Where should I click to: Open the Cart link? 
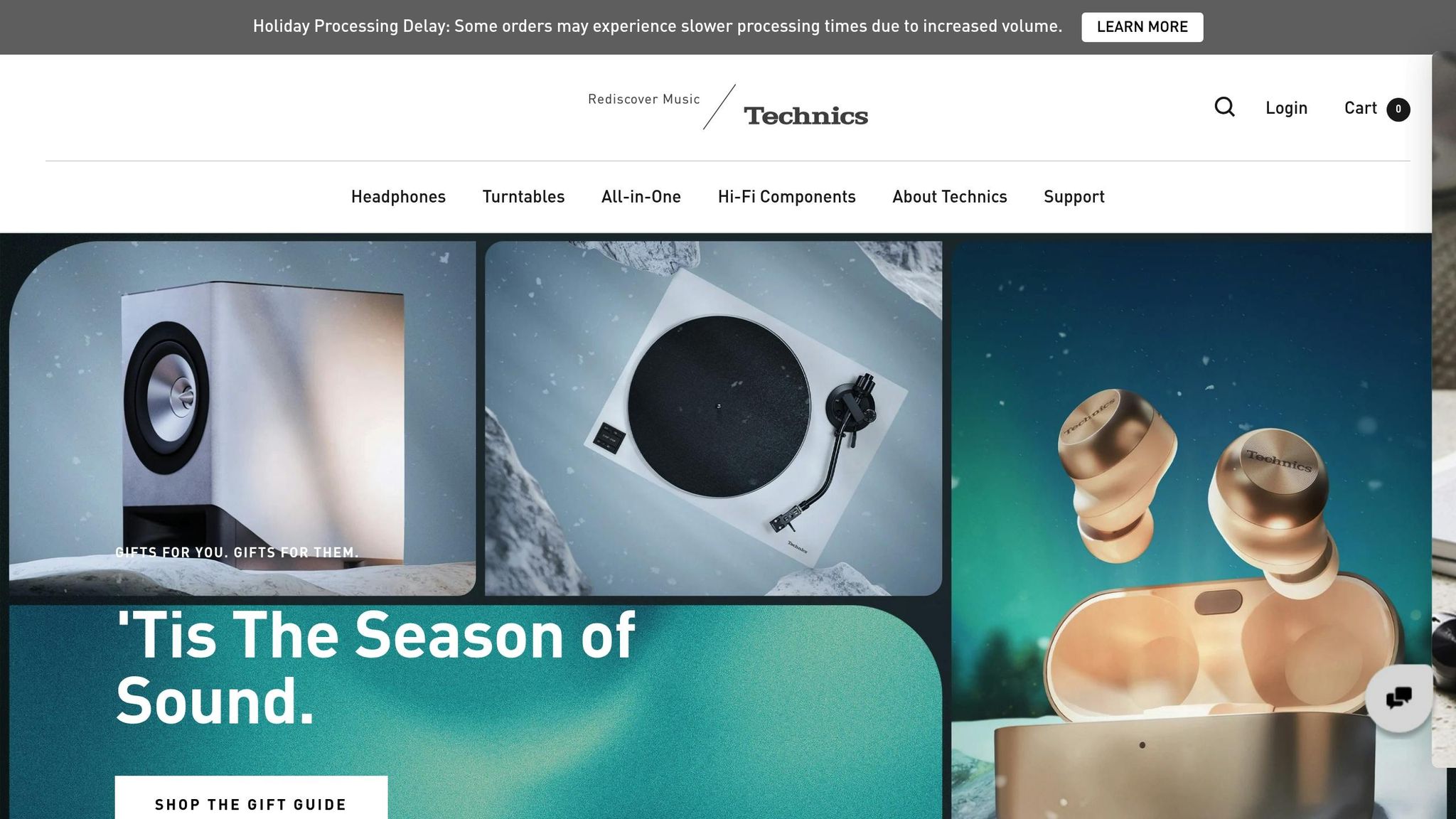pyautogui.click(x=1360, y=108)
